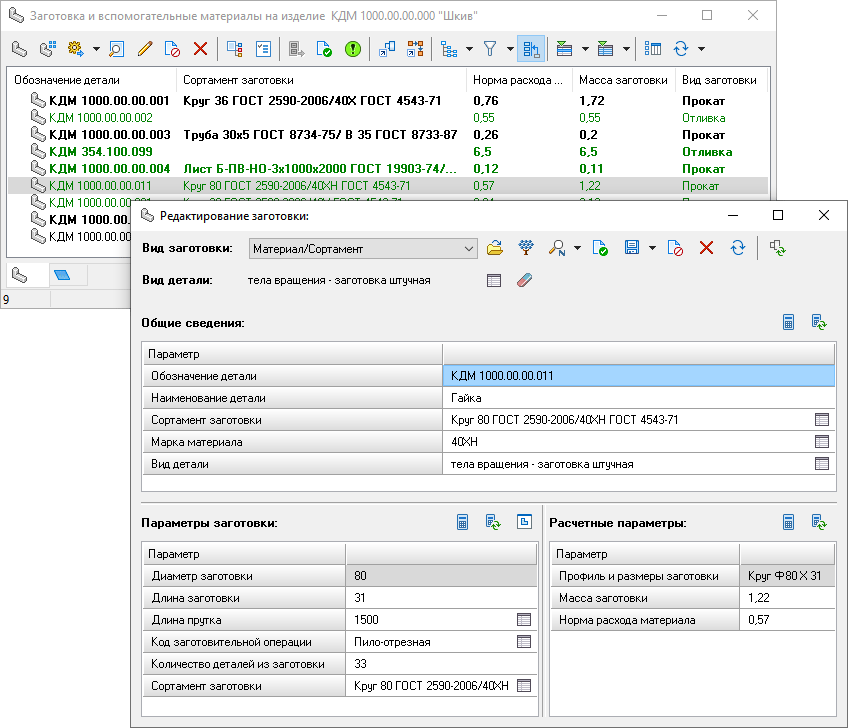Click calculator icon in Расчетные параметры header
848x728 pixels.
[x=788, y=522]
